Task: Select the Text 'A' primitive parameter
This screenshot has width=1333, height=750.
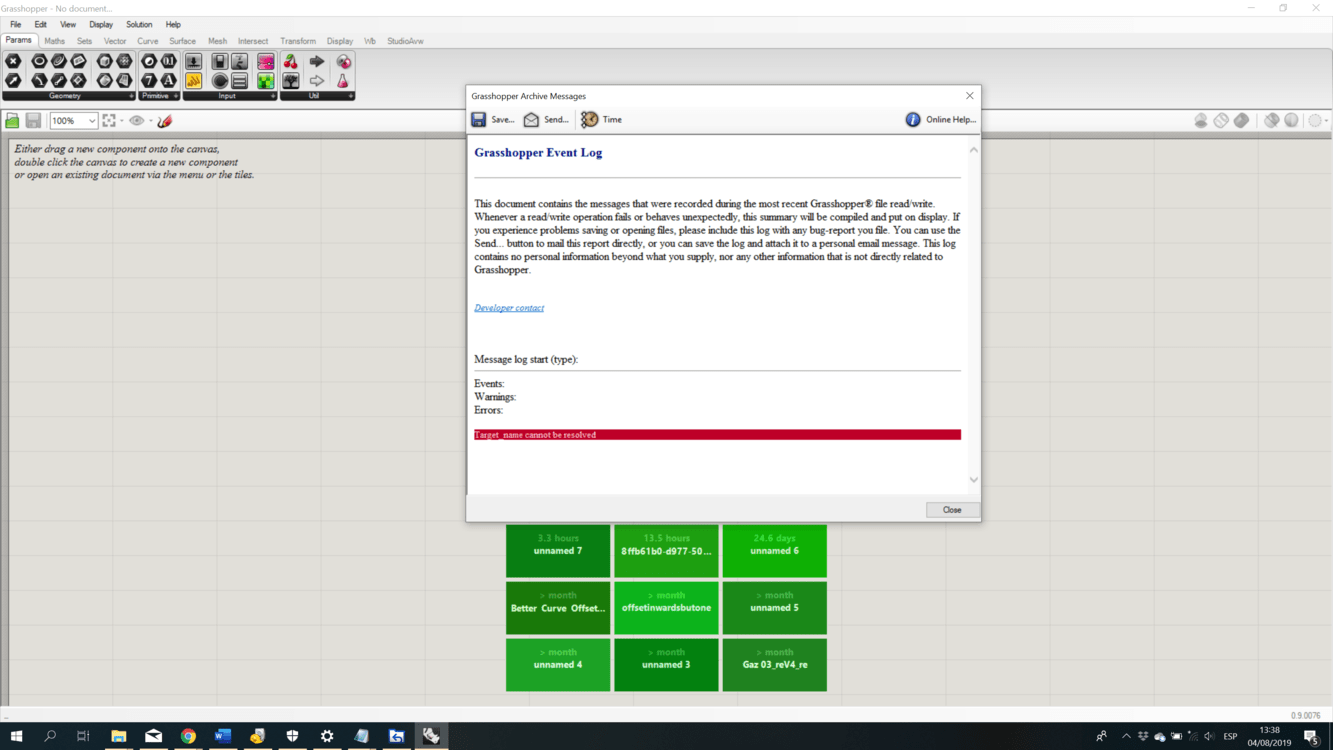Action: pos(169,80)
